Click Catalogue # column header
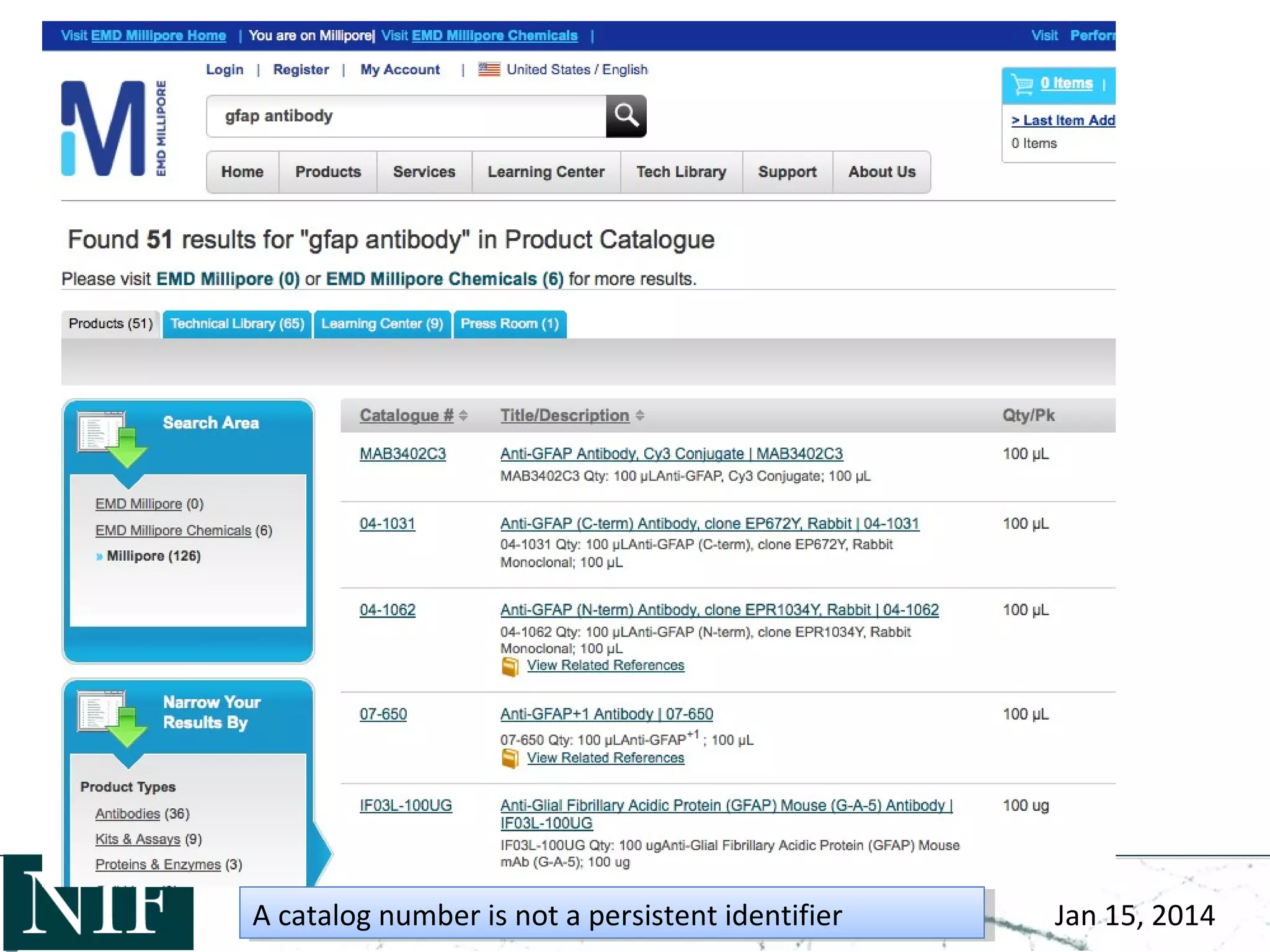The image size is (1270, 952). point(406,416)
